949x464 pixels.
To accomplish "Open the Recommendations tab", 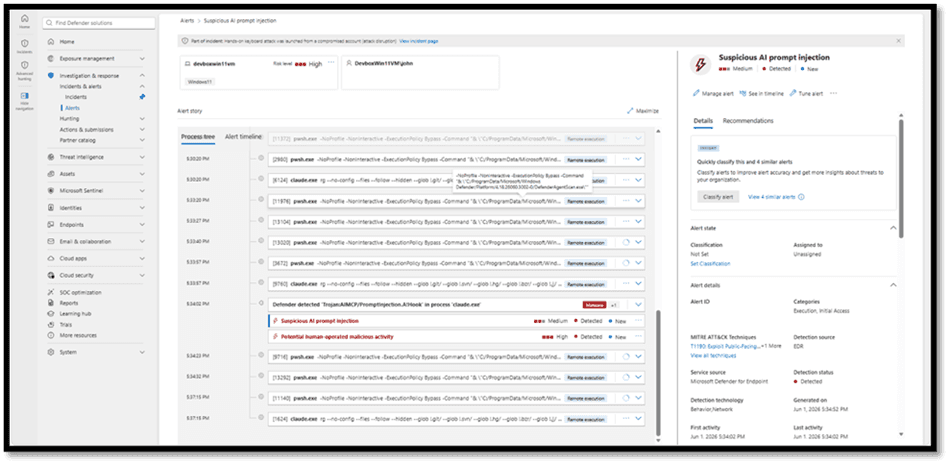I will click(748, 120).
